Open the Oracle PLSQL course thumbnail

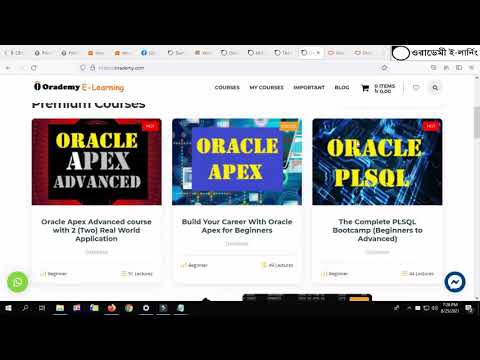coord(377,162)
